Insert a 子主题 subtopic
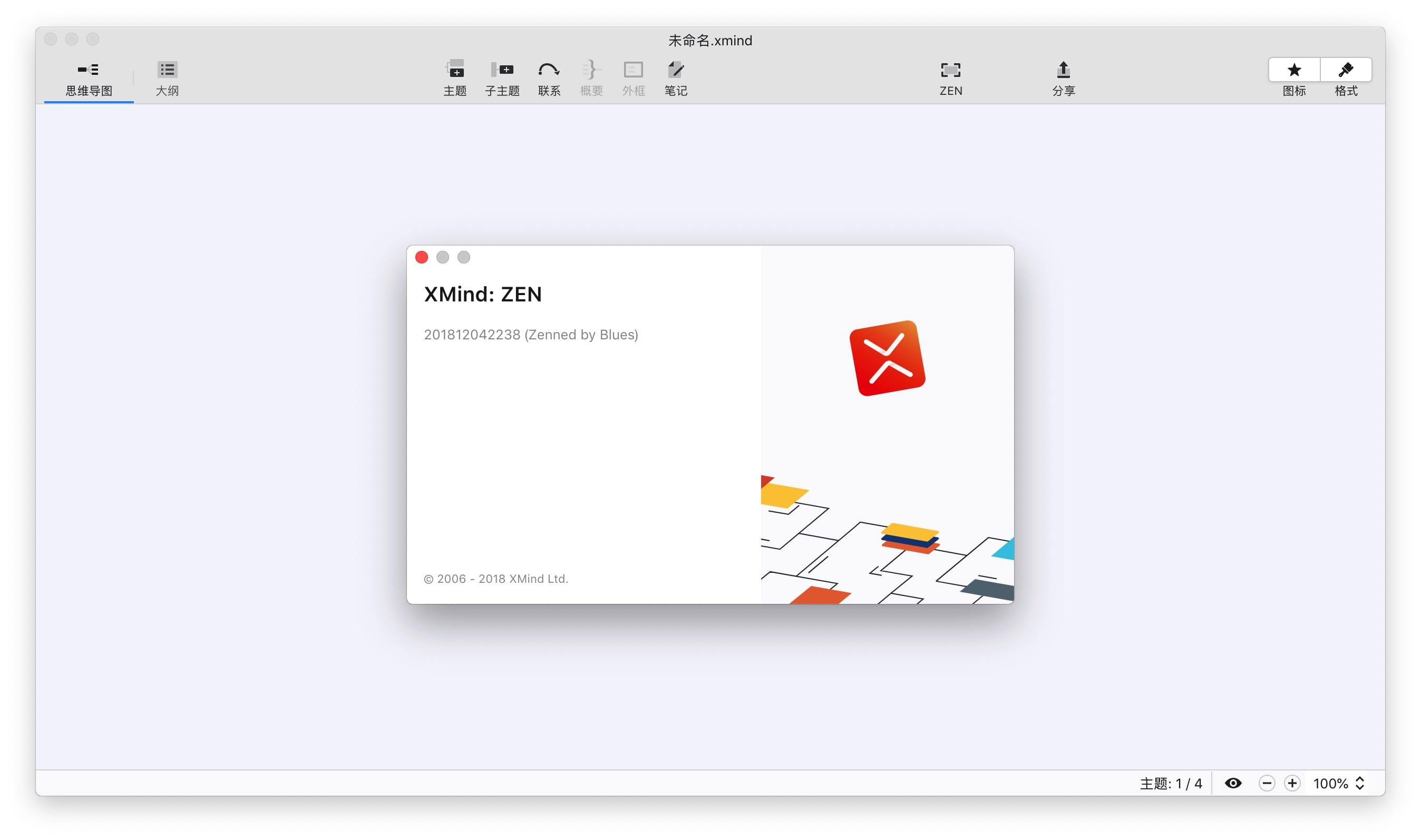 502,79
